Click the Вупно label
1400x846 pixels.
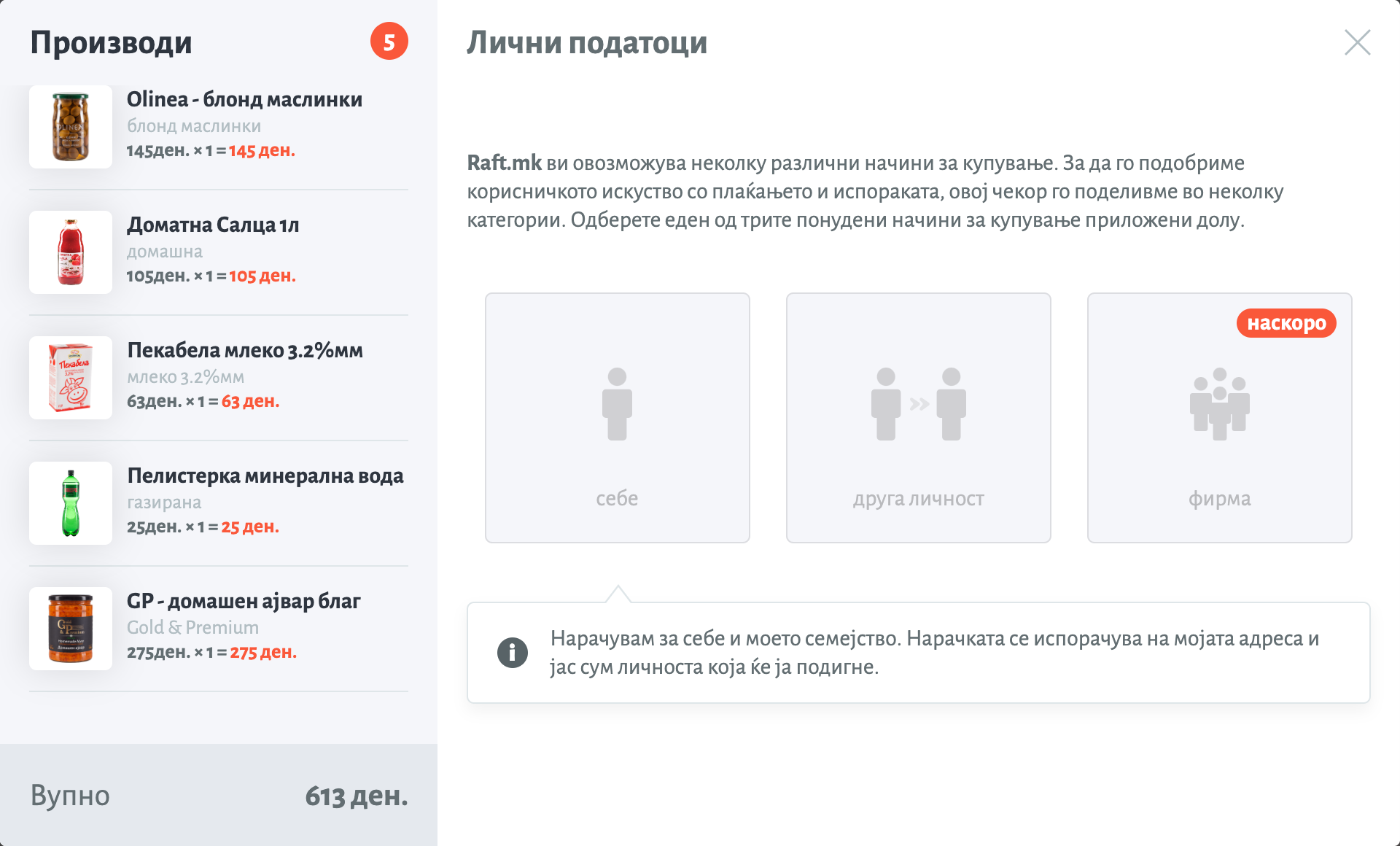click(70, 796)
